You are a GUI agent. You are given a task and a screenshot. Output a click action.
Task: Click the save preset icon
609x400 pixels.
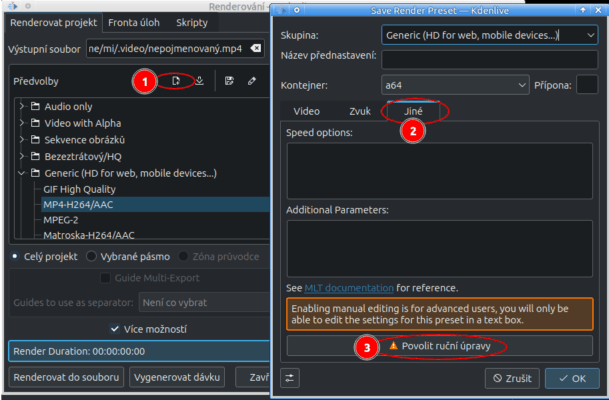pyautogui.click(x=230, y=81)
